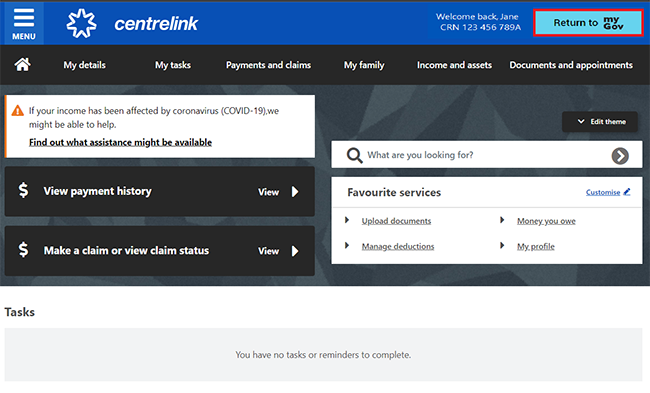Viewport: 650px width, 393px height.
Task: Open Find out what assistance might be available
Action: tap(120, 142)
